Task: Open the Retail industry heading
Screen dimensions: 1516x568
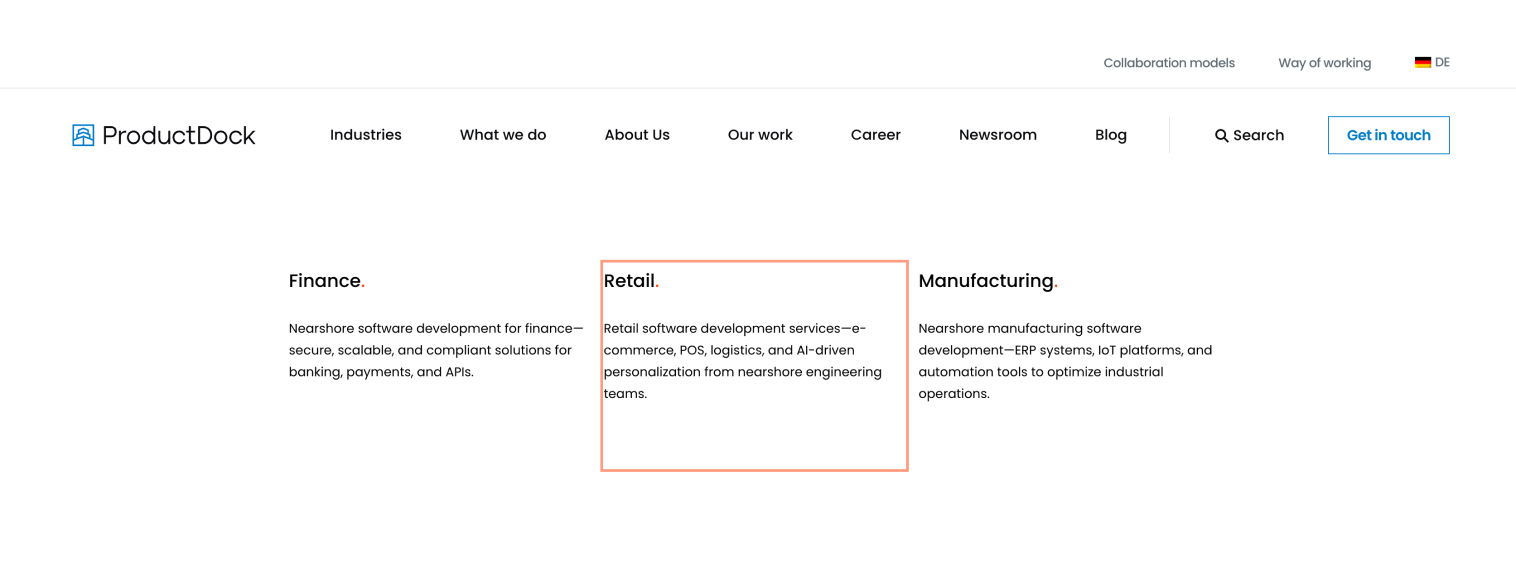Action: pyautogui.click(x=629, y=281)
